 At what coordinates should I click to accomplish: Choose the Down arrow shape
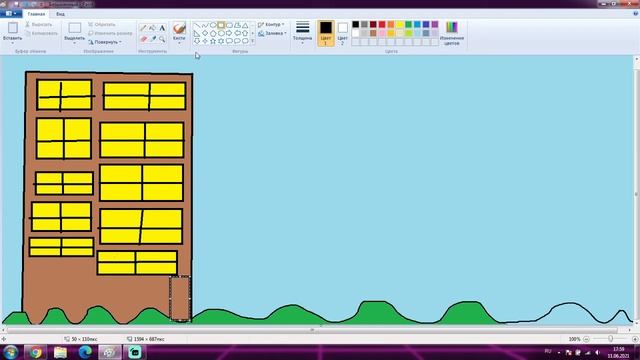(x=197, y=41)
